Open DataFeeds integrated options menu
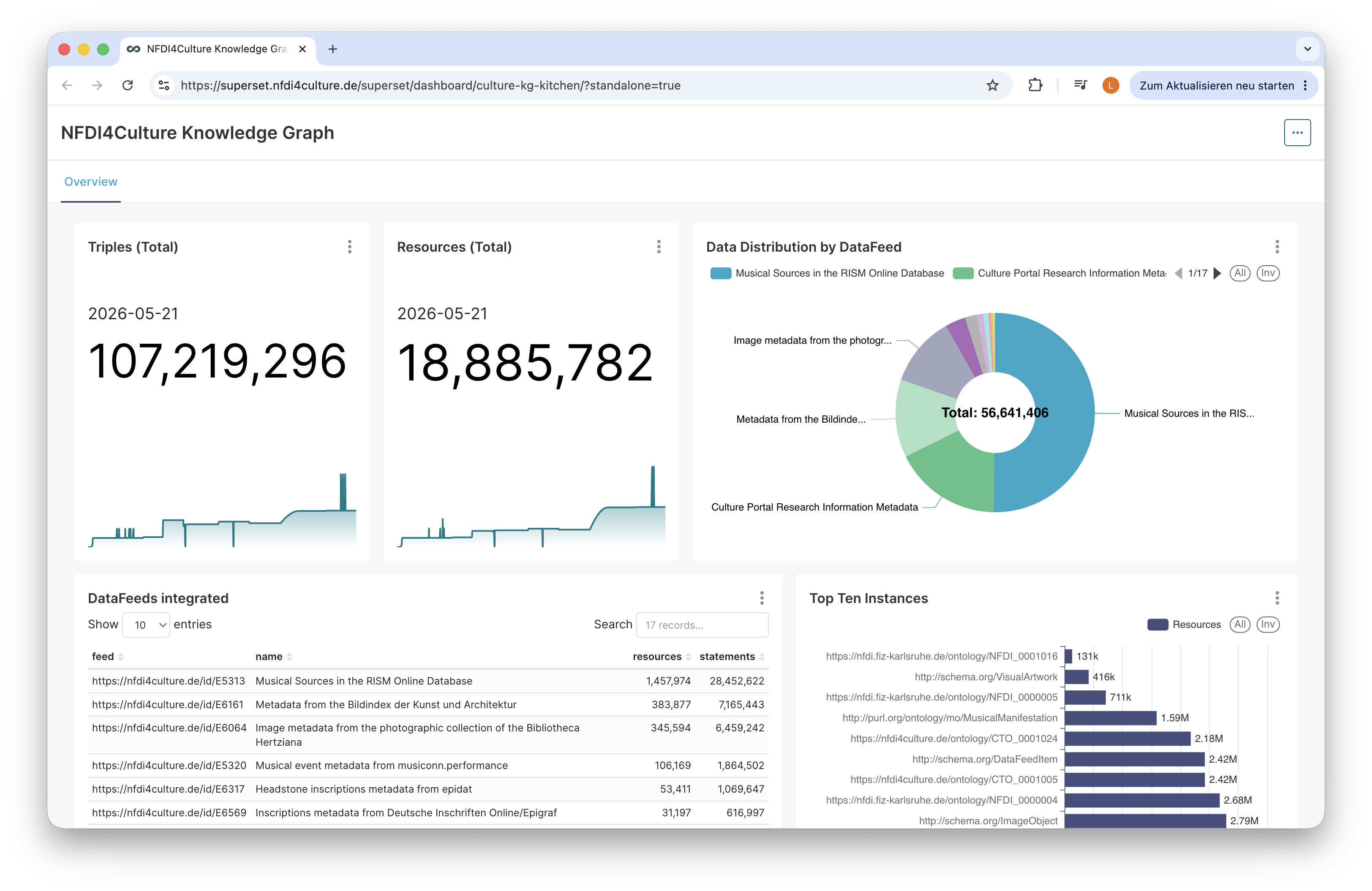The image size is (1372, 891). click(762, 598)
